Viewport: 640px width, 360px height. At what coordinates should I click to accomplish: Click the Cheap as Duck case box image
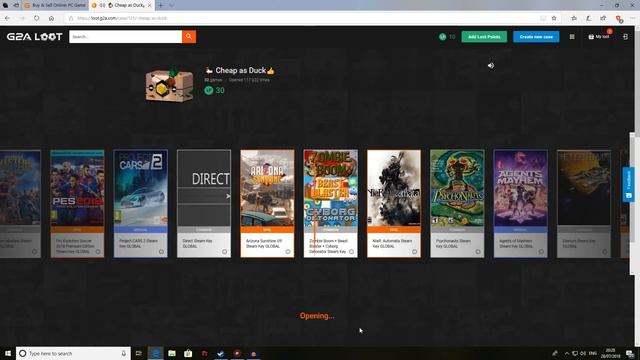pos(169,85)
